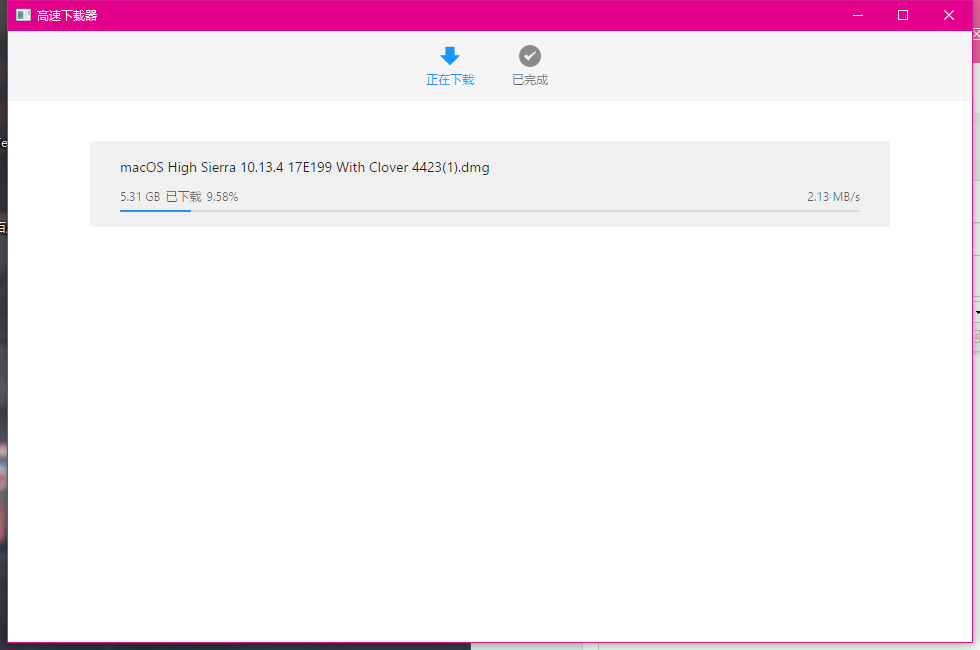Maximize the 高速下载器 window
Screen dimensions: 980x650
coord(902,15)
